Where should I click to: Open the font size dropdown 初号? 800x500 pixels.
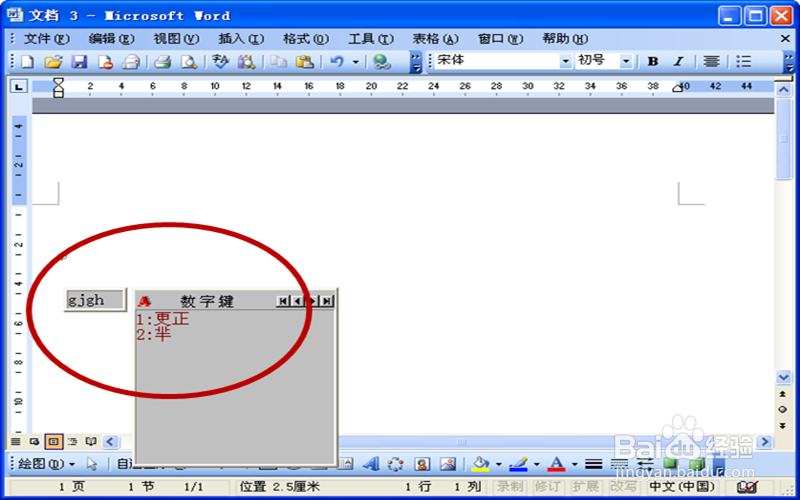click(626, 62)
